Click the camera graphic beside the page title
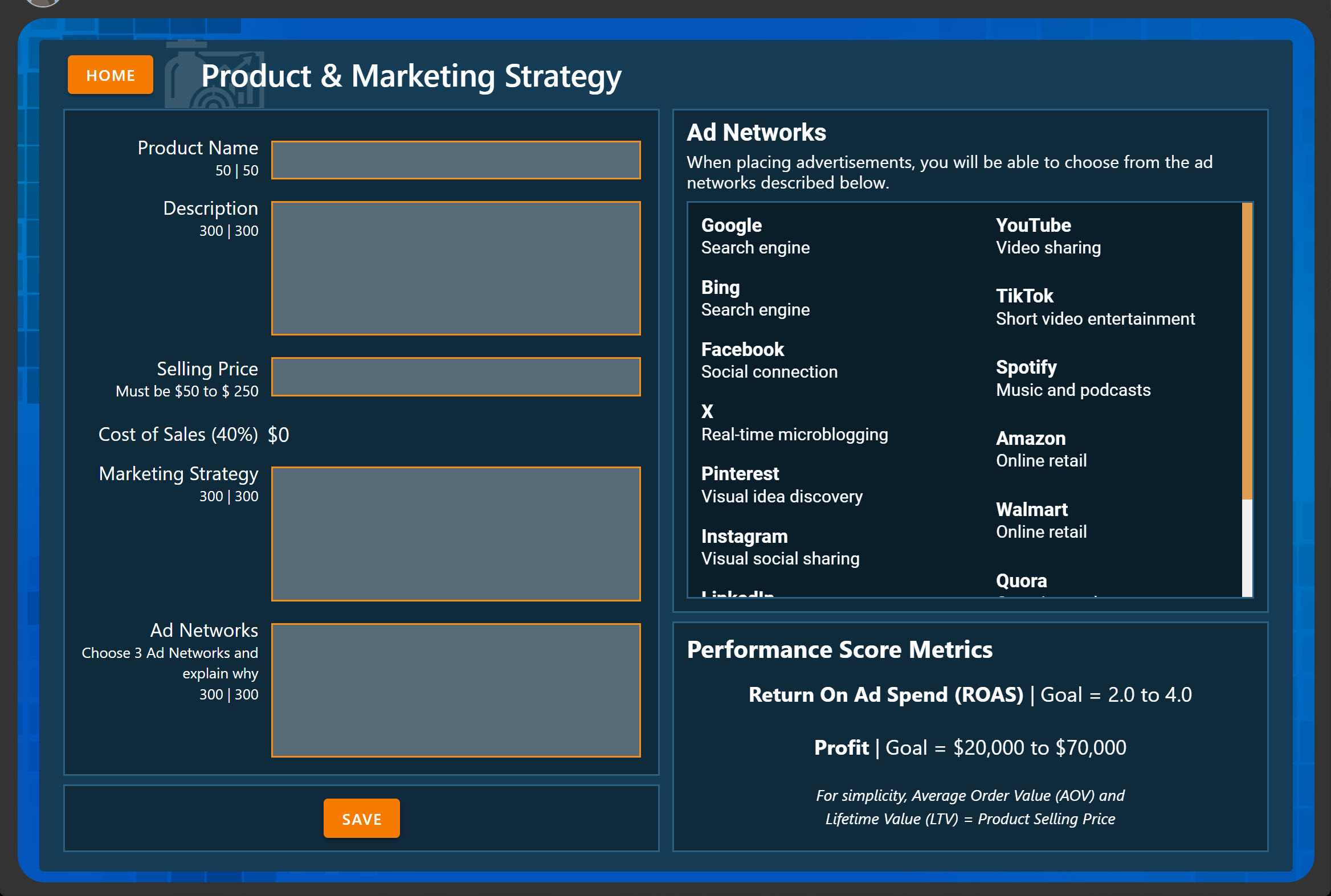Viewport: 1331px width, 896px height. (x=214, y=74)
